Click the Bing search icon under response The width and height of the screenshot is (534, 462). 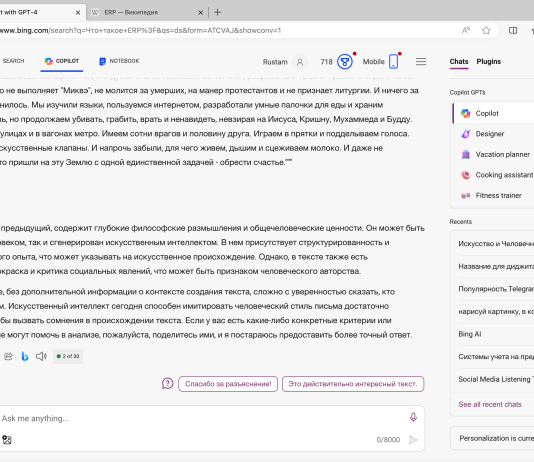click(25, 356)
